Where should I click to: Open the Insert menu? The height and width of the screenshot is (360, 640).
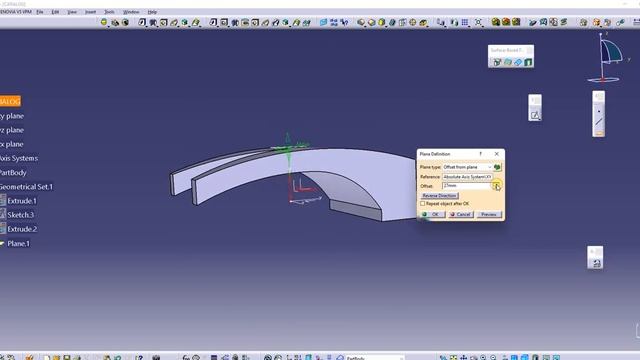pyautogui.click(x=90, y=12)
